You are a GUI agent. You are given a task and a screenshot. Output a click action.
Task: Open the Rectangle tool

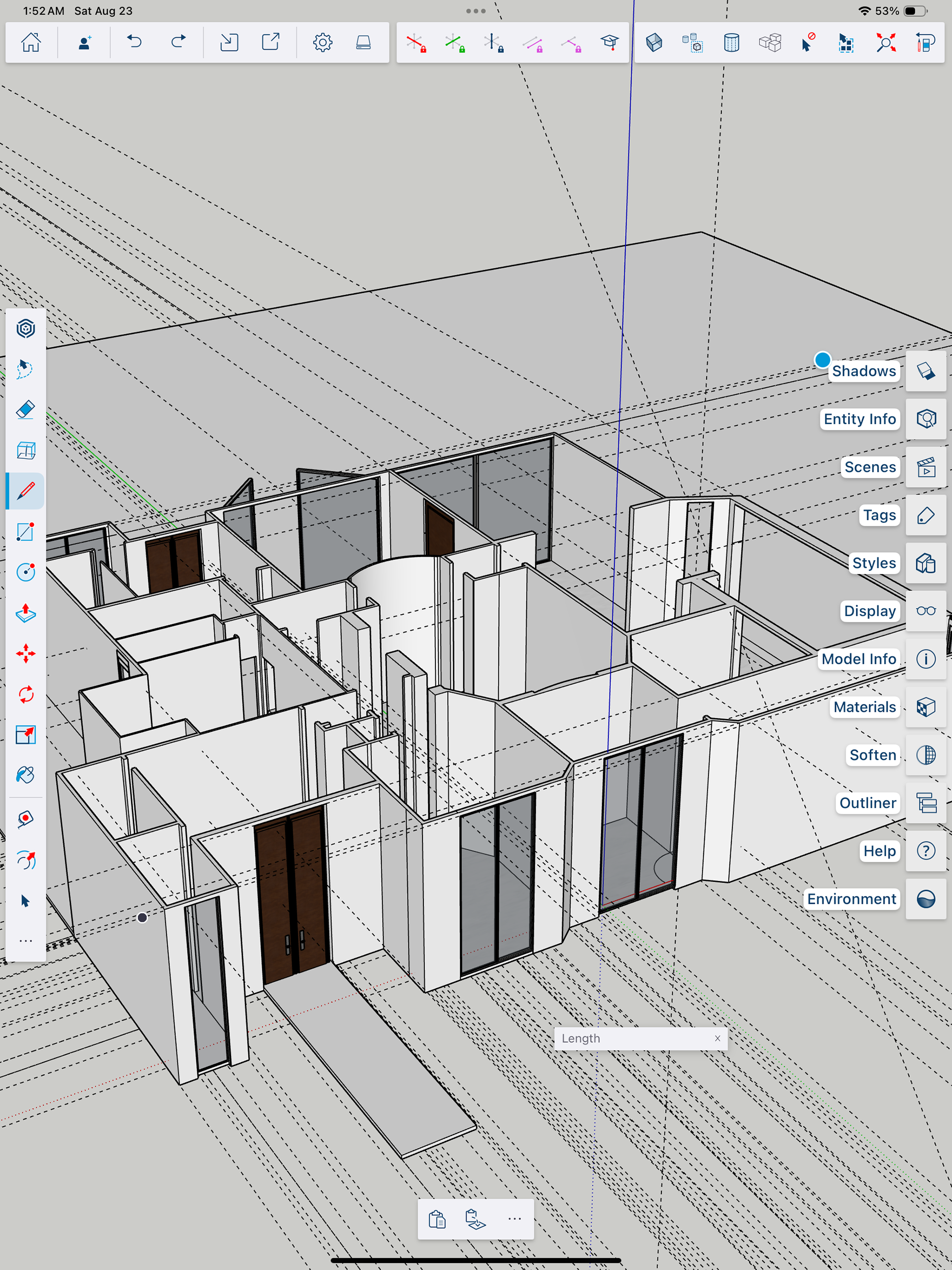point(25,532)
